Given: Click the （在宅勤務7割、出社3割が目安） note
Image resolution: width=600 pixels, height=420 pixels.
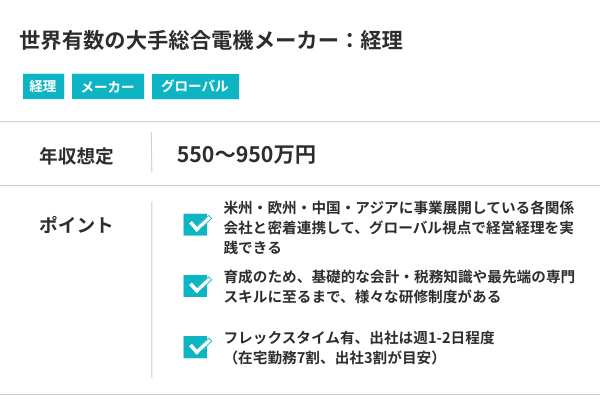Looking at the screenshot, I should coord(334,357).
